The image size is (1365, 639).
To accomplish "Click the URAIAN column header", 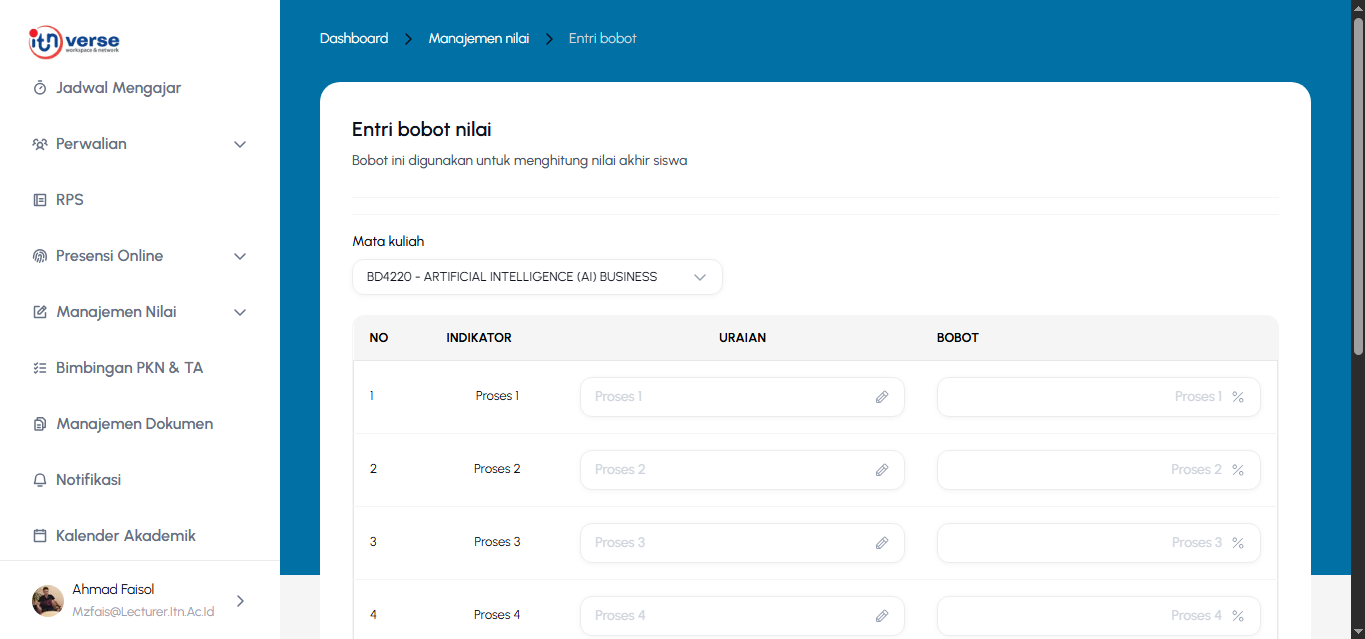I will [742, 338].
